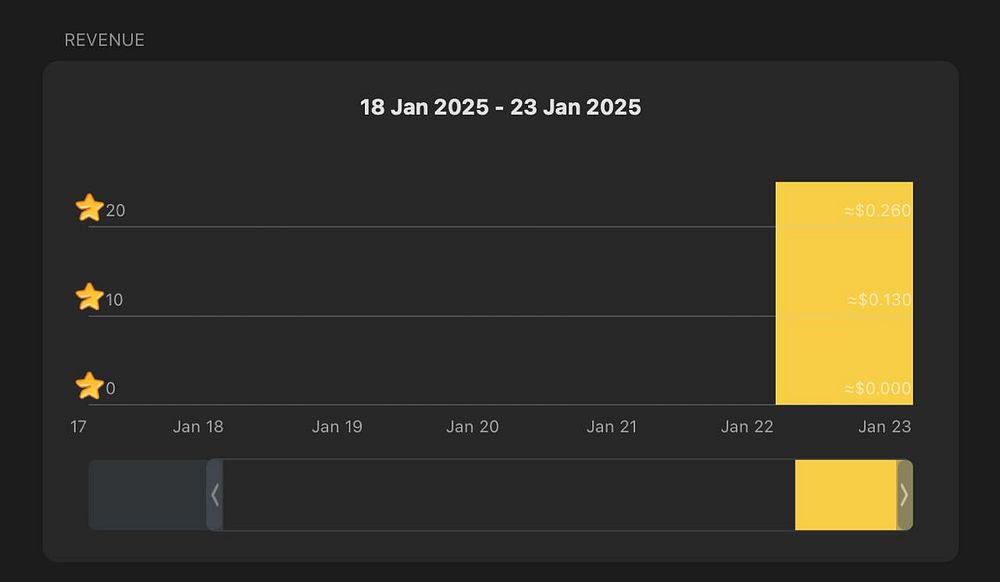The height and width of the screenshot is (582, 1000).
Task: Click the dimmed area left of range selector
Action: coord(147,495)
